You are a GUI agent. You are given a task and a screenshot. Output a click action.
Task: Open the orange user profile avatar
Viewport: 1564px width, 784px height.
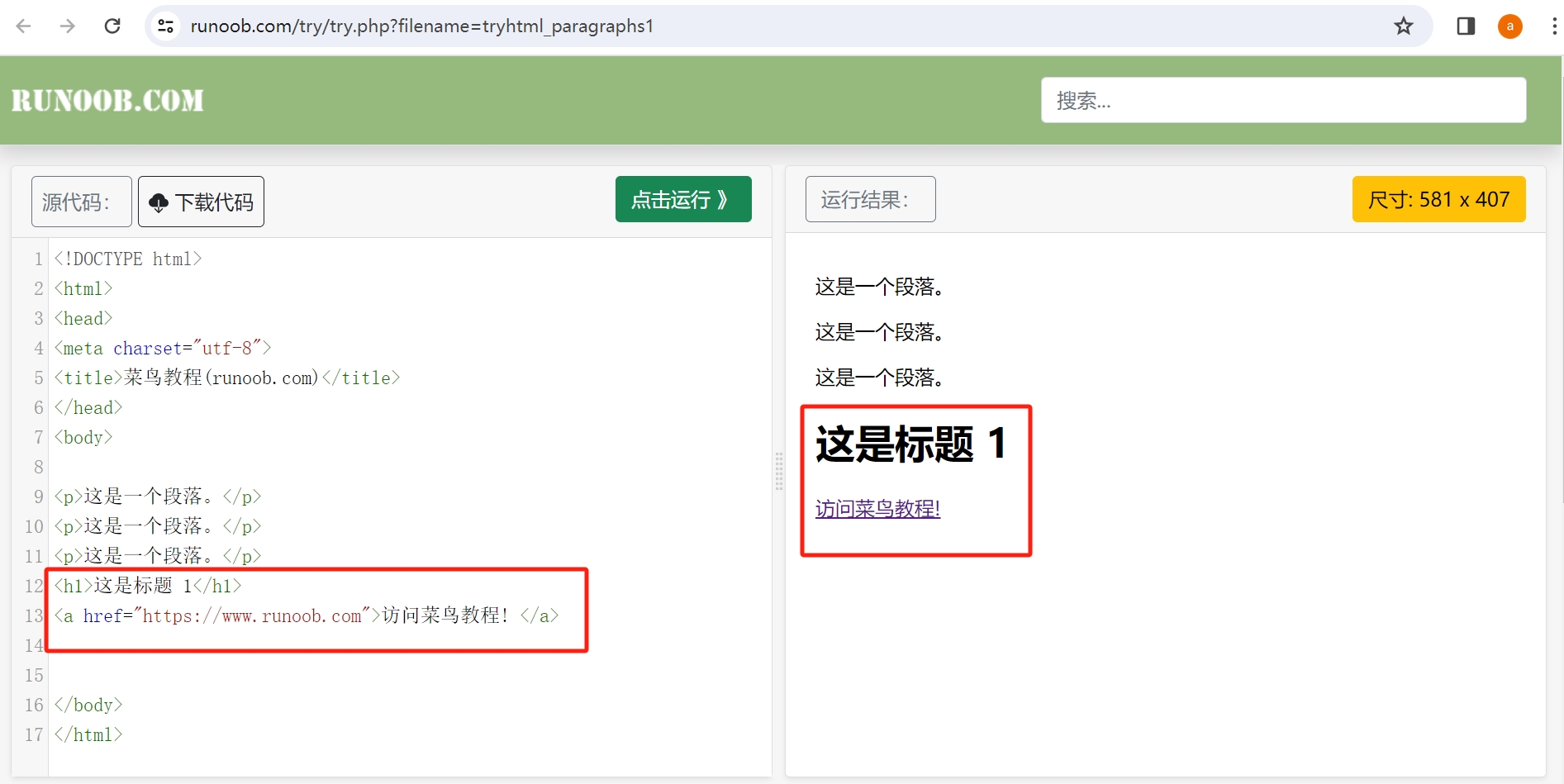pyautogui.click(x=1509, y=26)
